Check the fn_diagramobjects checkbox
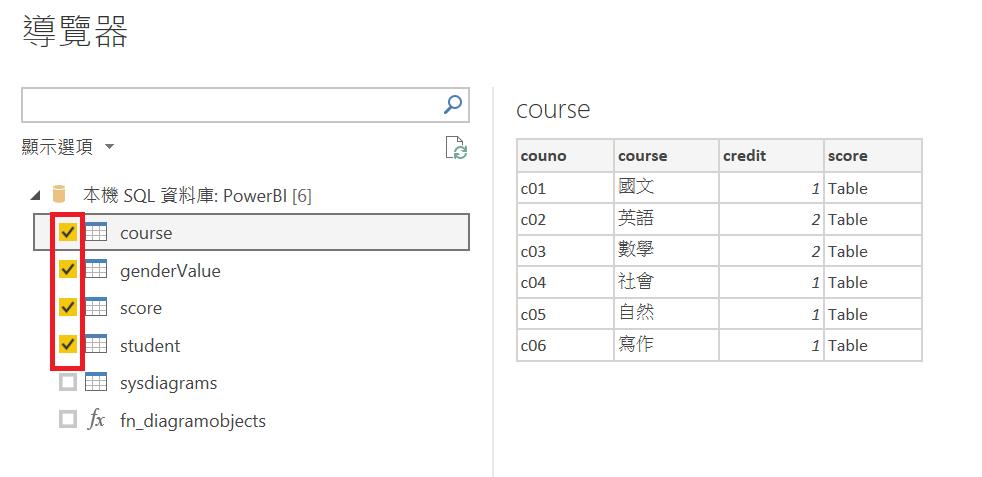 point(68,419)
